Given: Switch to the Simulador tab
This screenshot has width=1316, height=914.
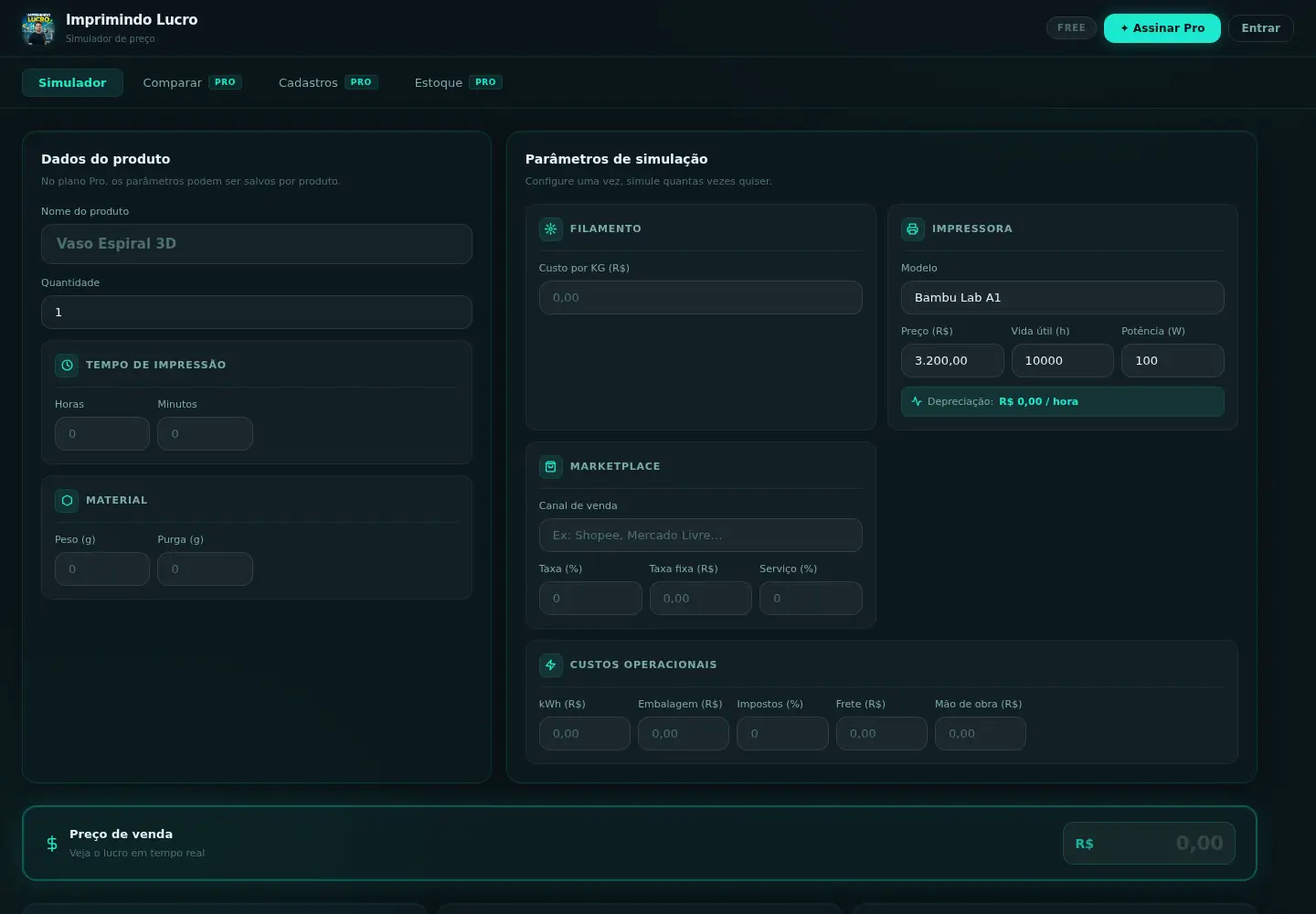Looking at the screenshot, I should pyautogui.click(x=72, y=82).
